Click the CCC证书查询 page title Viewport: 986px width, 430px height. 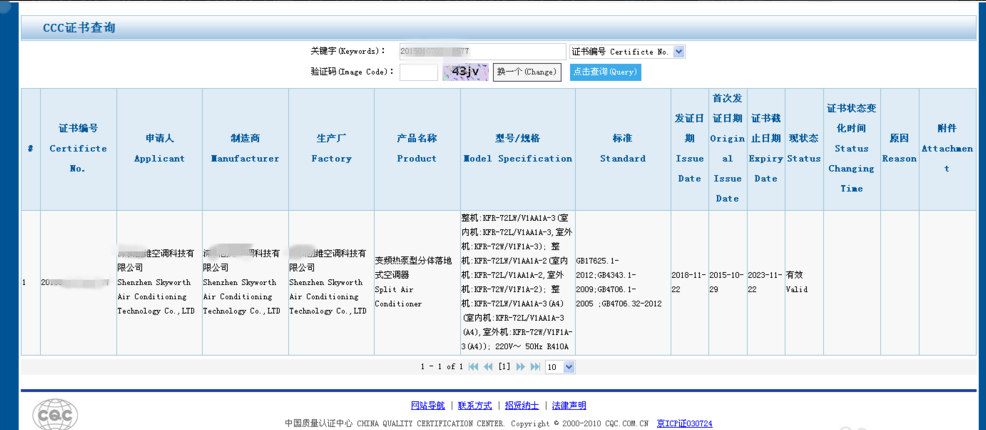click(79, 28)
